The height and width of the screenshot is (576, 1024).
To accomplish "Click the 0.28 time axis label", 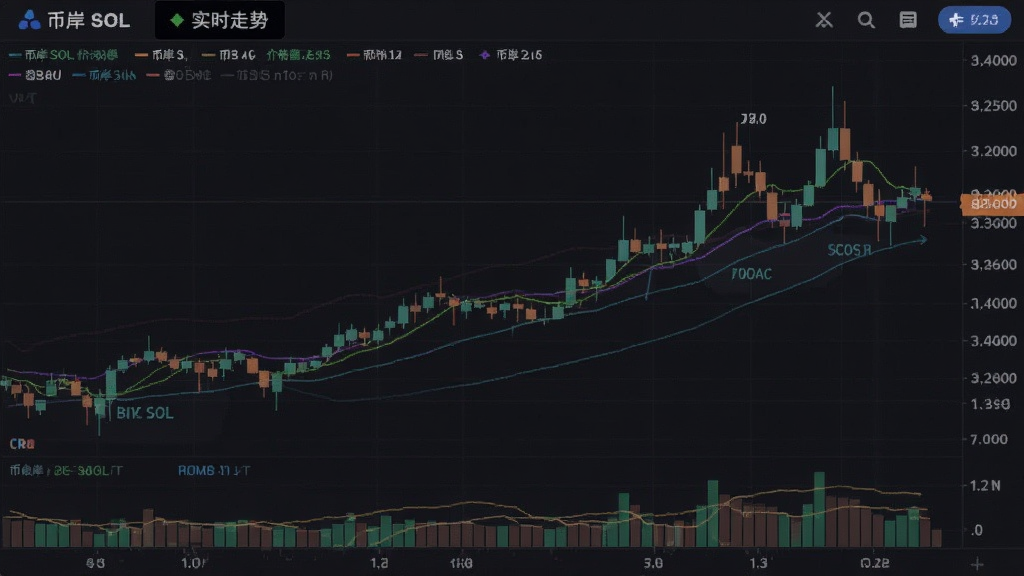I will point(874,563).
